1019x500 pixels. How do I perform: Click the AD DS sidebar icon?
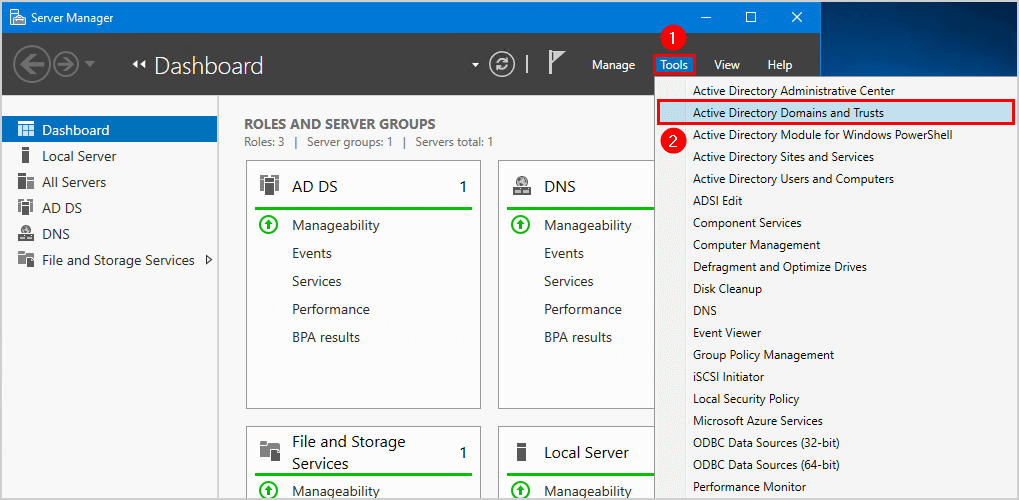(25, 208)
